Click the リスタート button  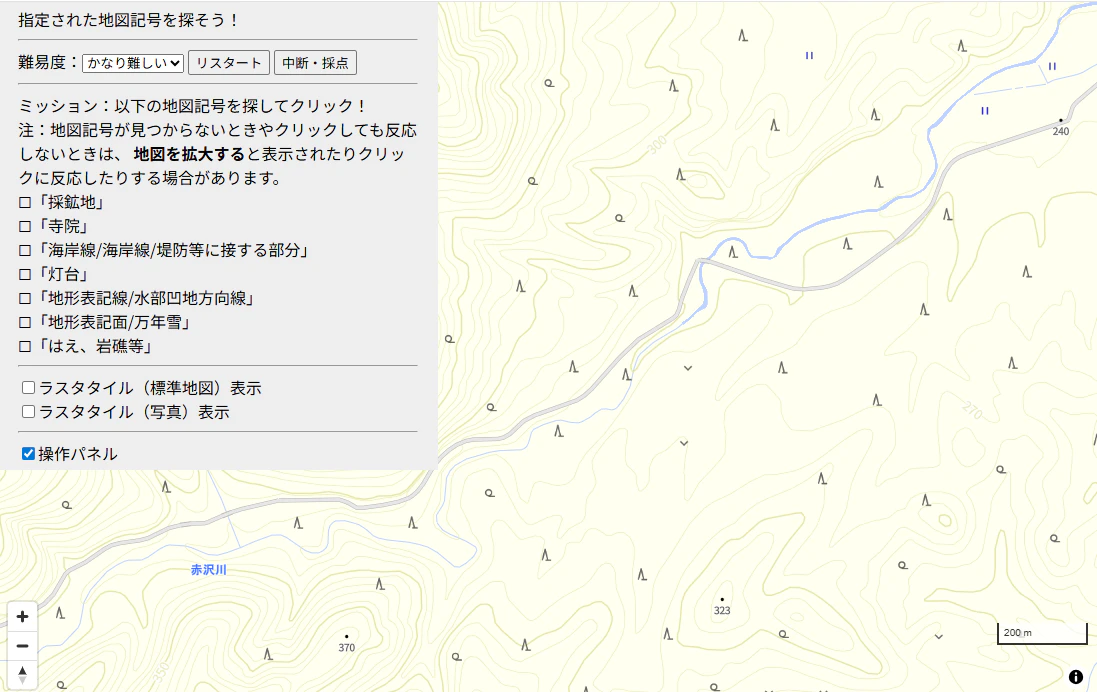[x=229, y=63]
